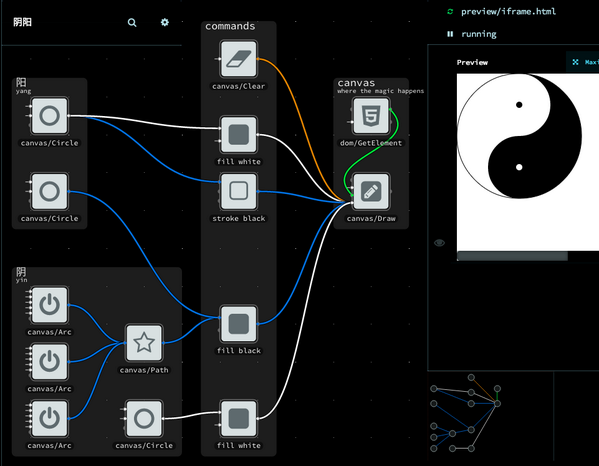Image resolution: width=599 pixels, height=466 pixels.
Task: Select the third canvas/Arc node in yin group
Action: [50, 419]
